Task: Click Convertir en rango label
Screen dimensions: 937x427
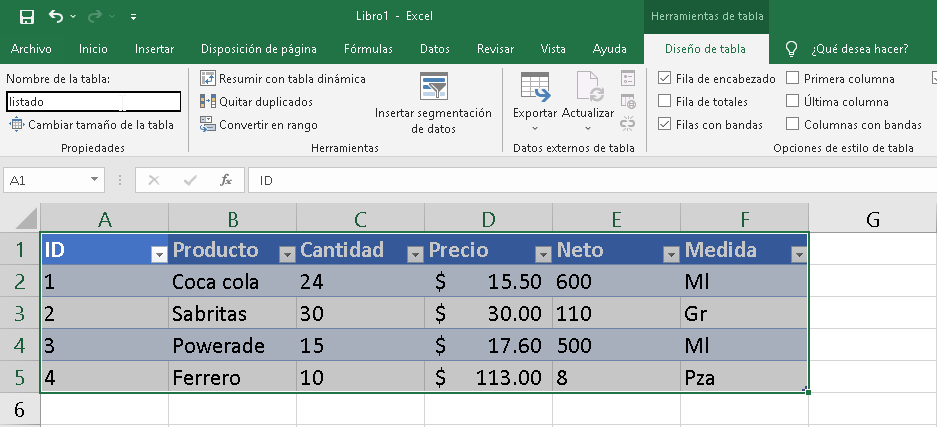Action: [268, 125]
